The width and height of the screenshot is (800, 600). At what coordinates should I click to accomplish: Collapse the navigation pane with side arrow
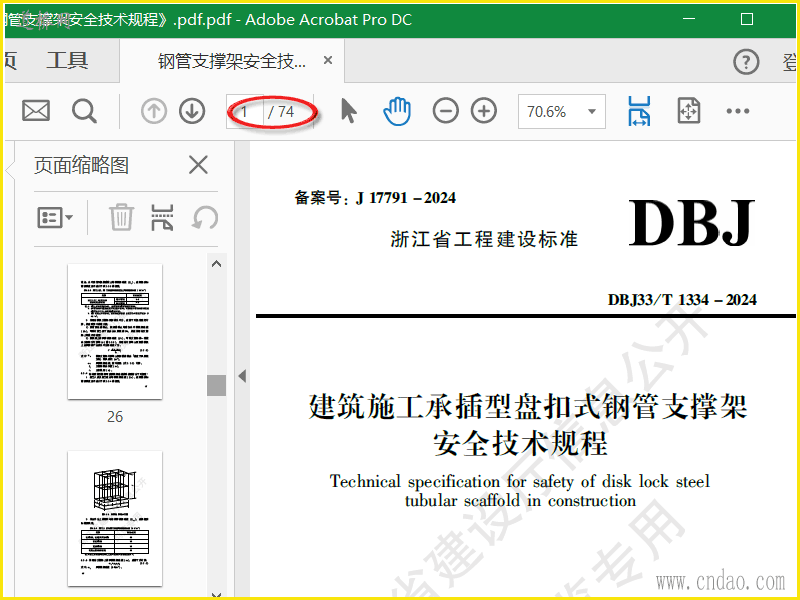(242, 377)
